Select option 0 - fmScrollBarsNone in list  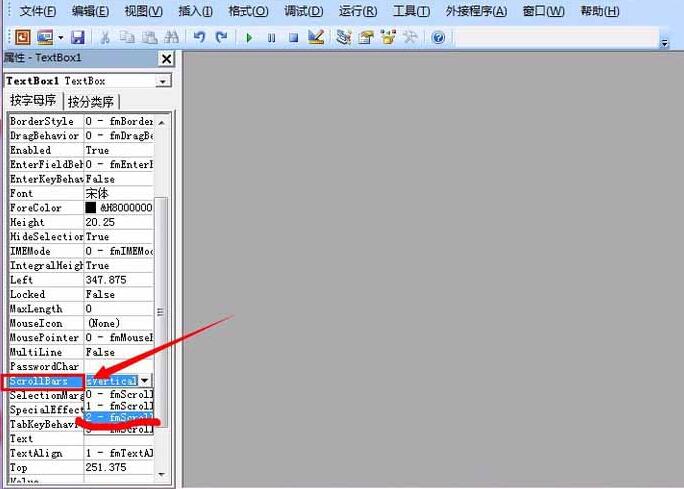point(119,394)
